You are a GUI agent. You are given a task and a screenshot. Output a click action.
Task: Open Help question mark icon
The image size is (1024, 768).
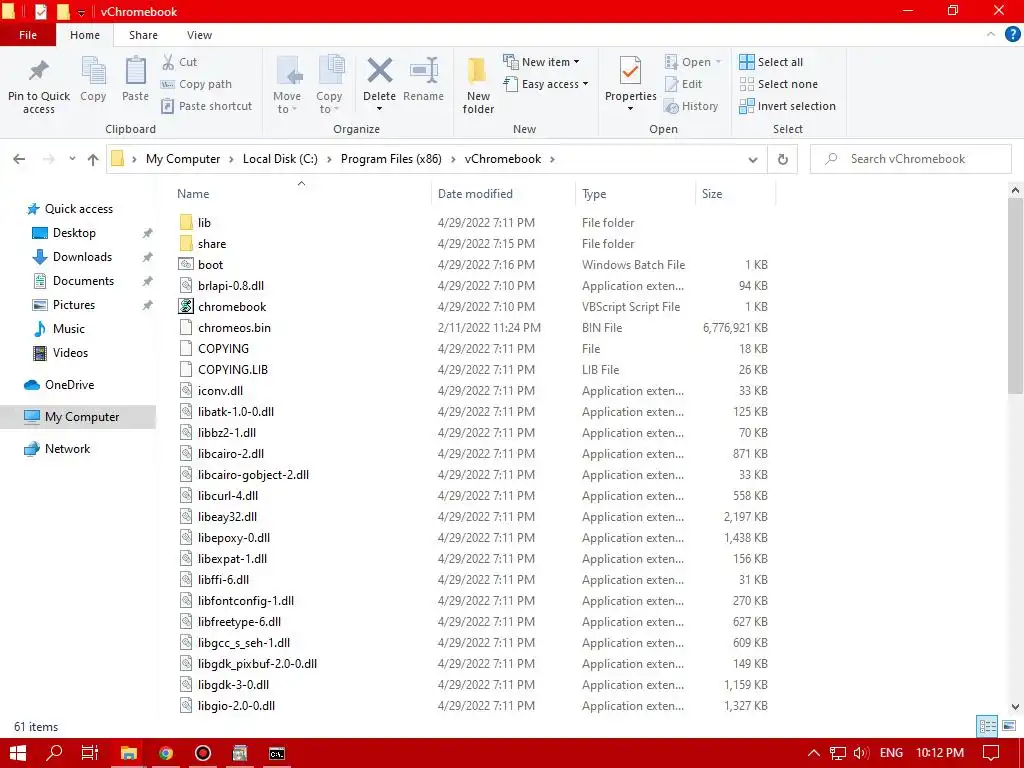click(1012, 35)
